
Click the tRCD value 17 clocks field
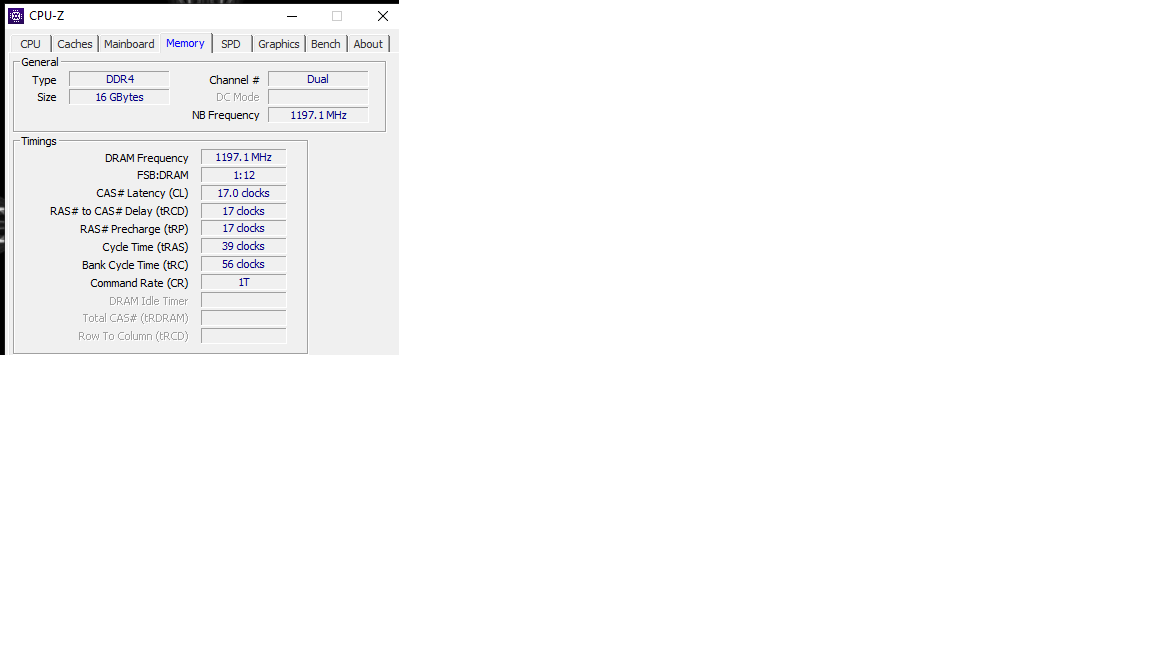[x=244, y=211]
